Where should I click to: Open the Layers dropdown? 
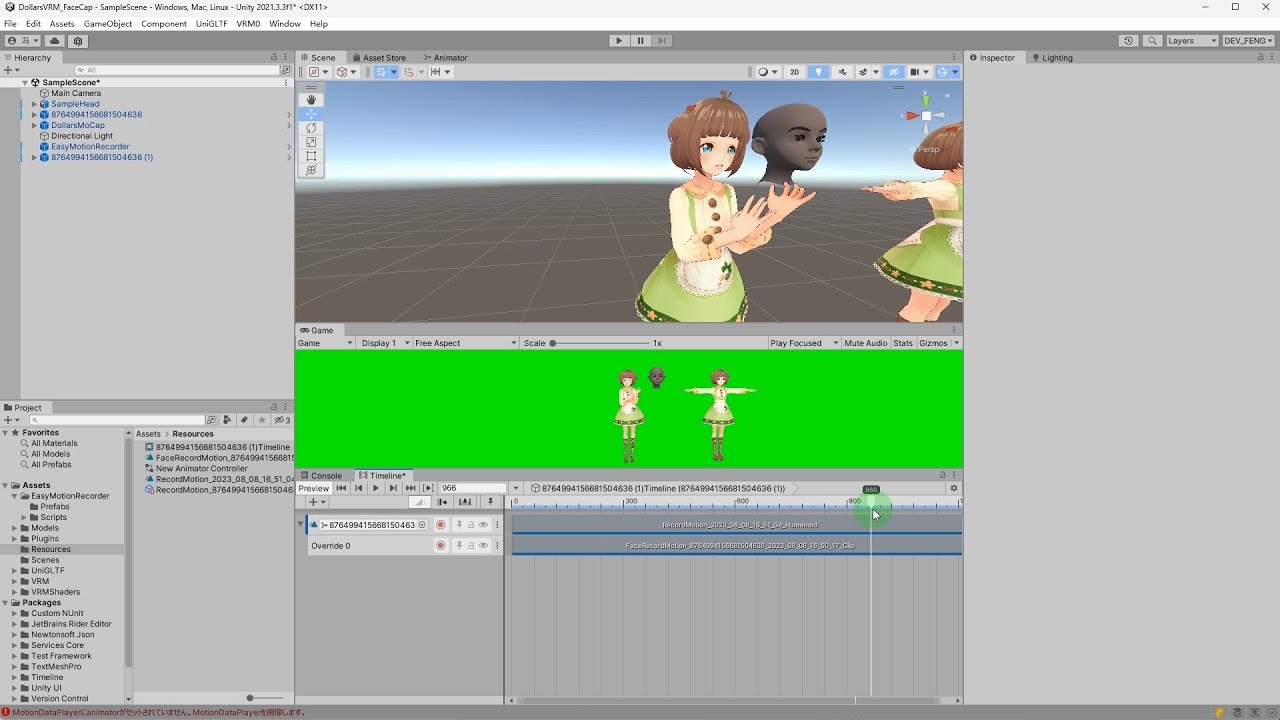point(1192,41)
